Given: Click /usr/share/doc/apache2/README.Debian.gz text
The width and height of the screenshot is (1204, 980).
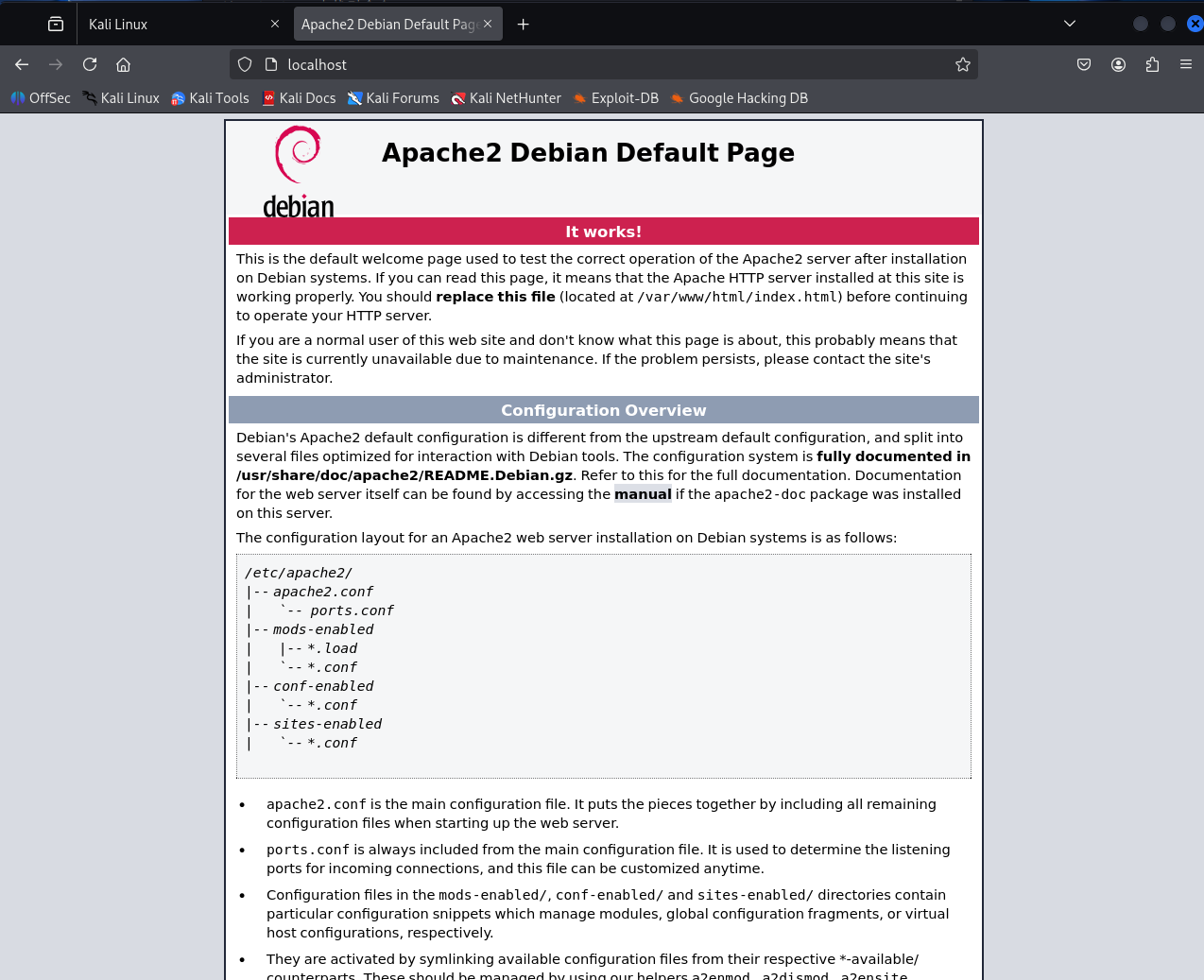Looking at the screenshot, I should (404, 475).
